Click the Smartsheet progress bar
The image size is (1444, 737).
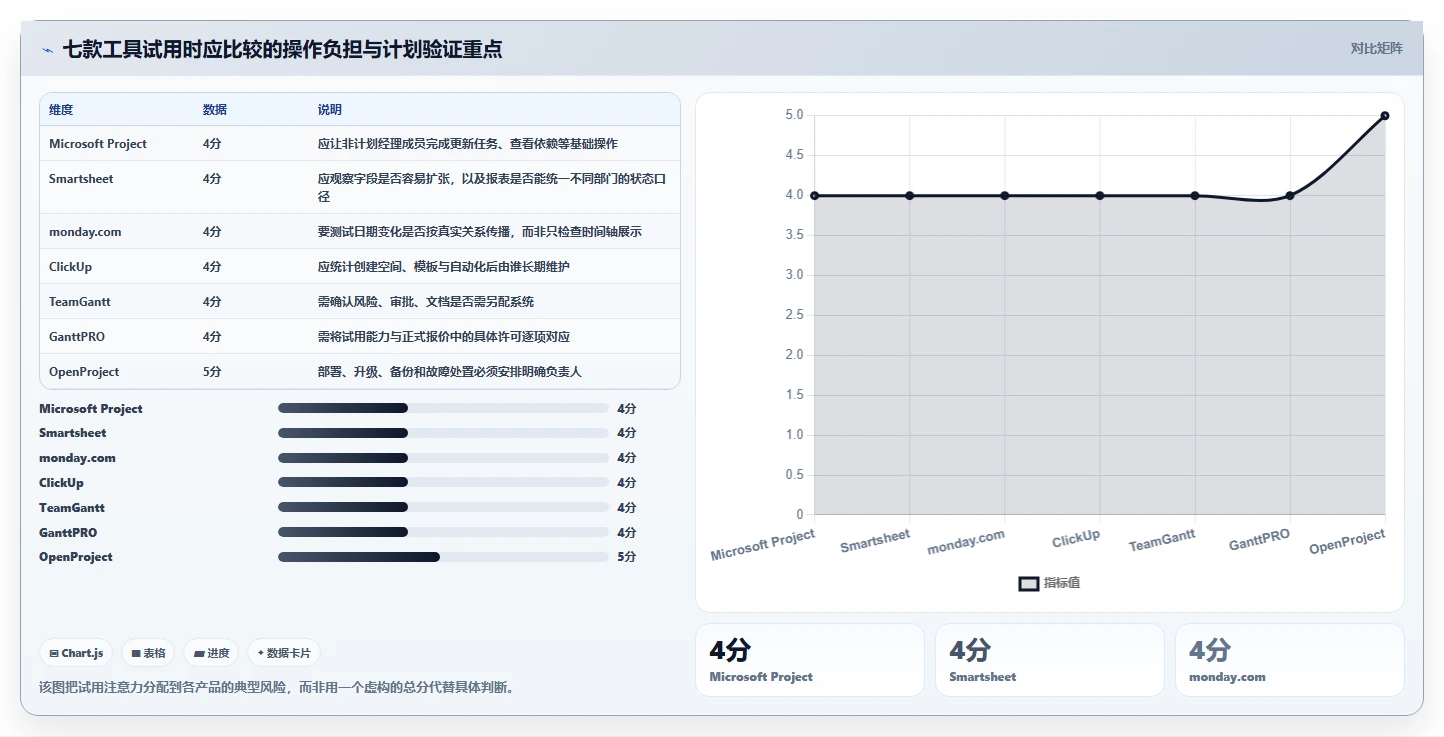click(443, 433)
